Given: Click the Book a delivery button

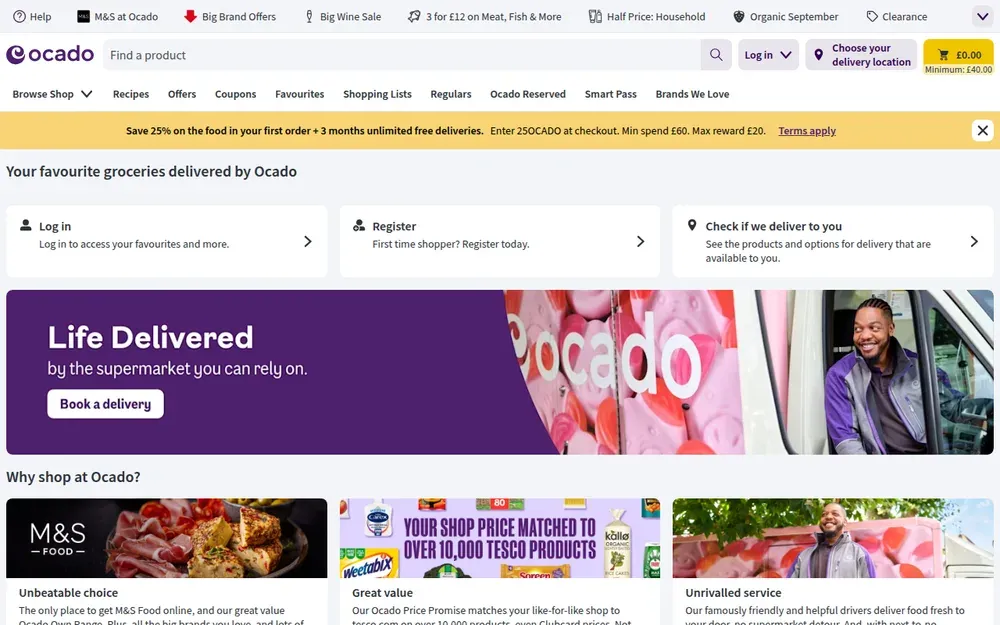Looking at the screenshot, I should point(105,404).
